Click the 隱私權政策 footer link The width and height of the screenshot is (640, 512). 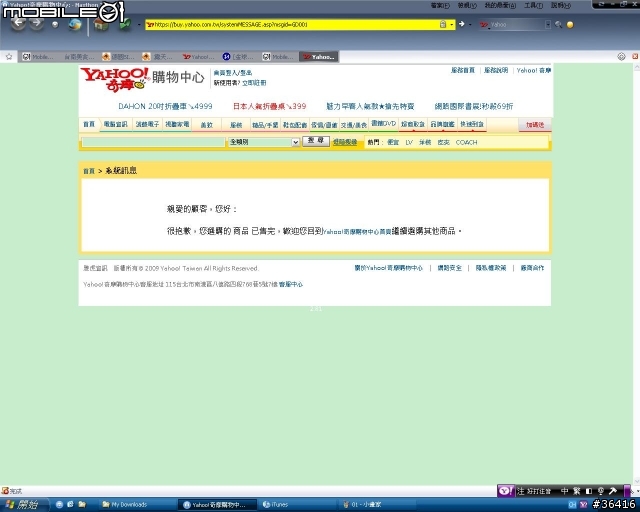tap(491, 268)
